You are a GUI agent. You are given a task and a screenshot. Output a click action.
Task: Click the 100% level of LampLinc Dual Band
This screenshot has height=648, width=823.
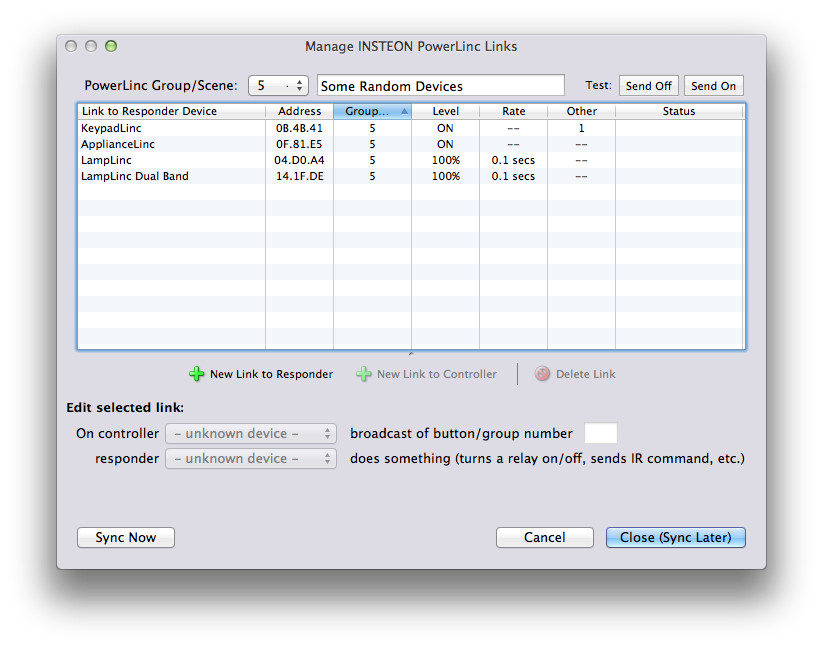(x=446, y=176)
